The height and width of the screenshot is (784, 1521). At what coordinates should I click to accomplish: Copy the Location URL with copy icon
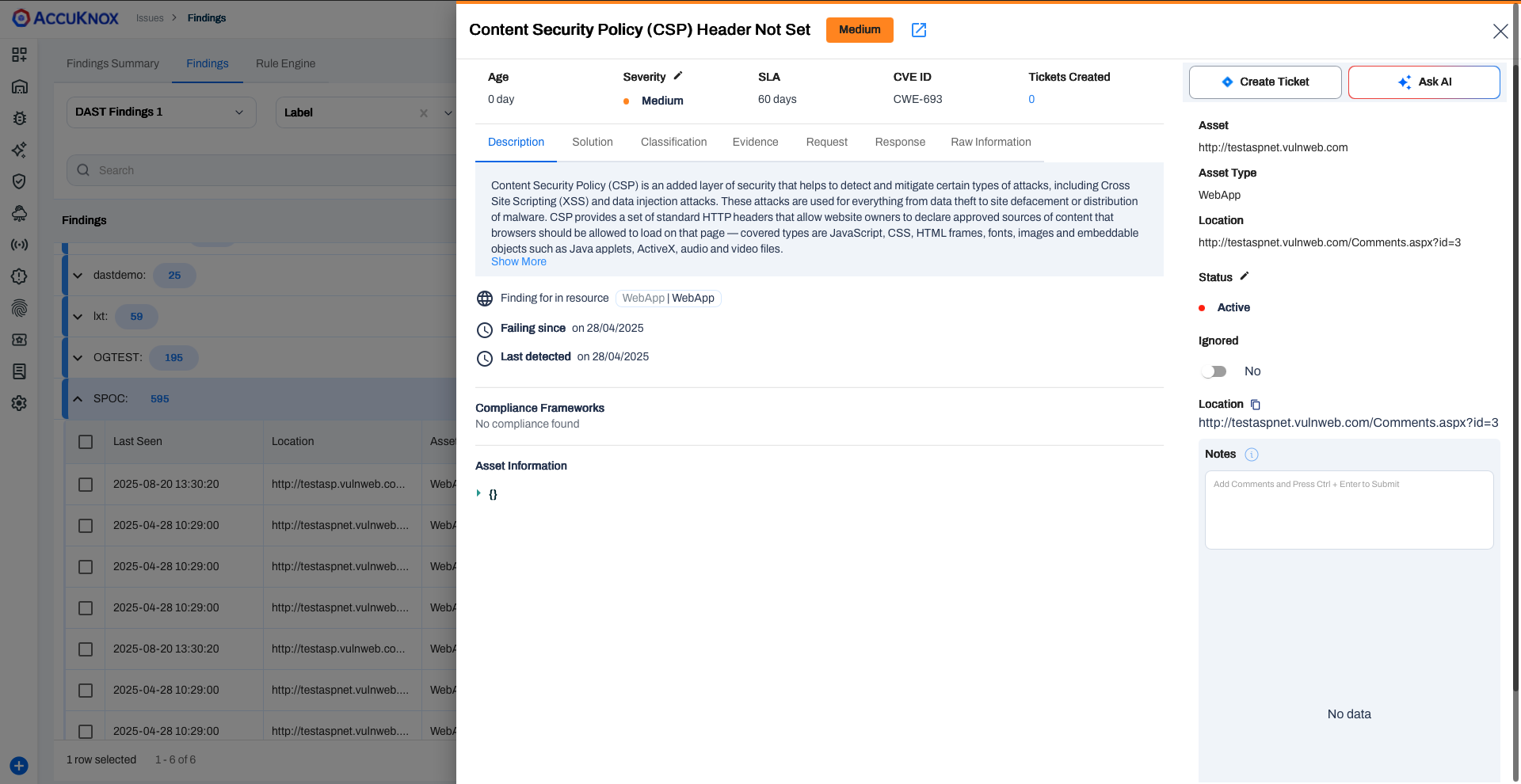(1256, 405)
